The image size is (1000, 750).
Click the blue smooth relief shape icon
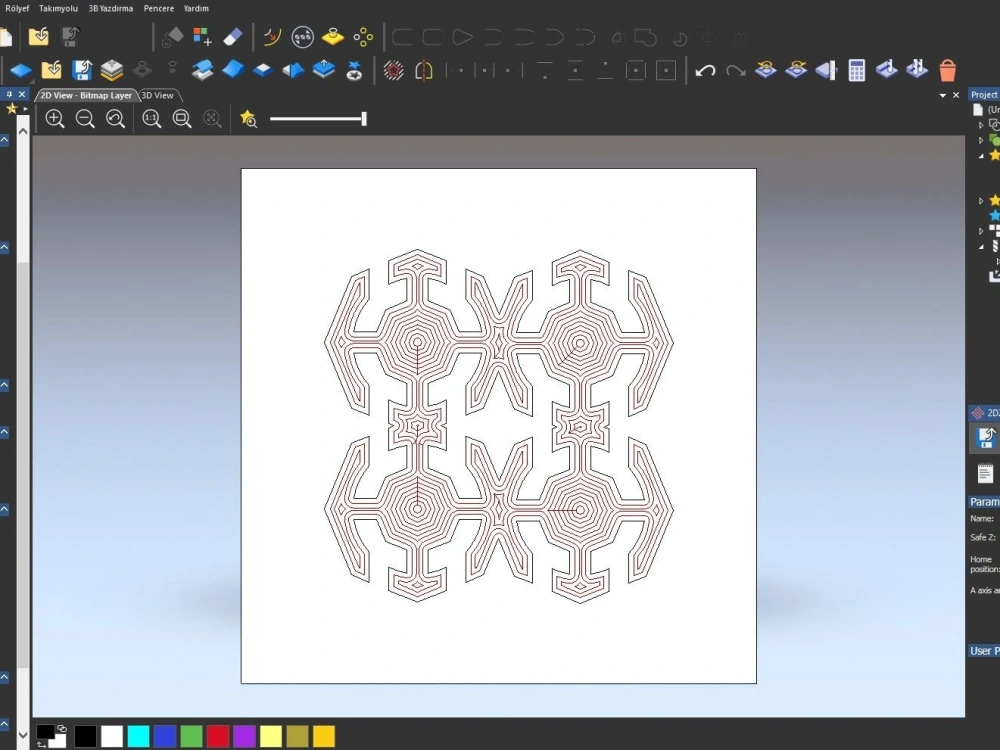point(233,70)
